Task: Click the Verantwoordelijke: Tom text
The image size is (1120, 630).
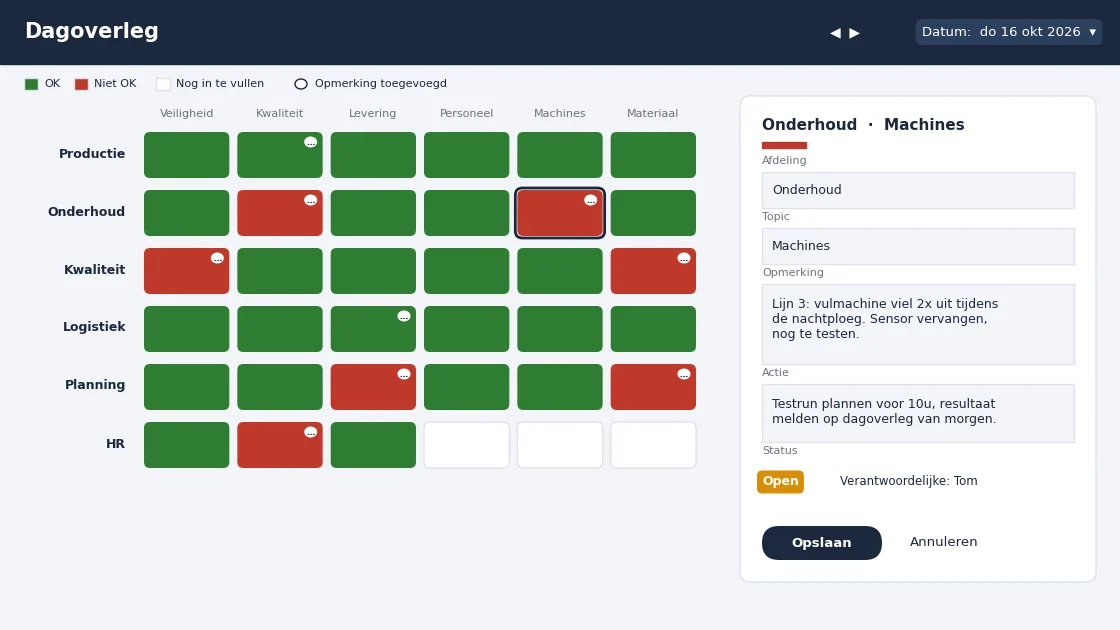Action: (x=909, y=481)
